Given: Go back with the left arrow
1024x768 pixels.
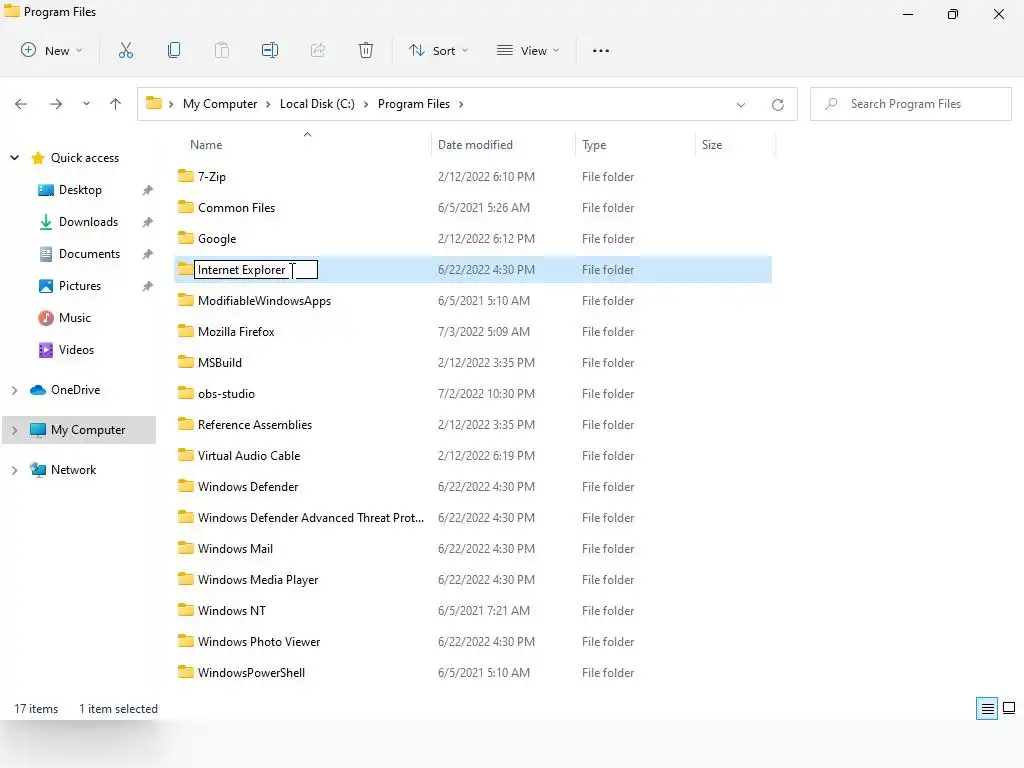Looking at the screenshot, I should (21, 104).
